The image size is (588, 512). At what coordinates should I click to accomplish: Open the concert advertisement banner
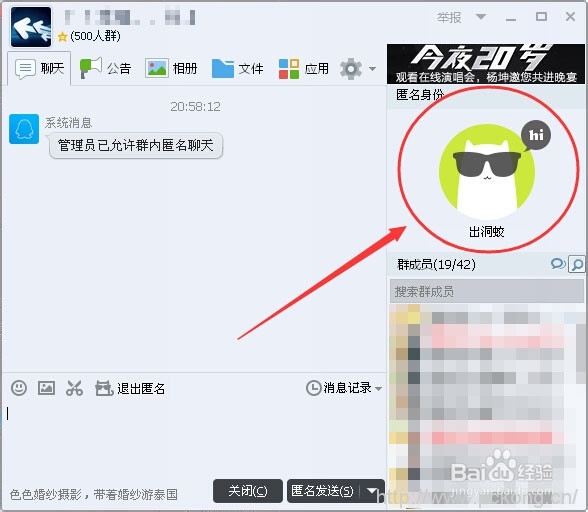pos(486,63)
